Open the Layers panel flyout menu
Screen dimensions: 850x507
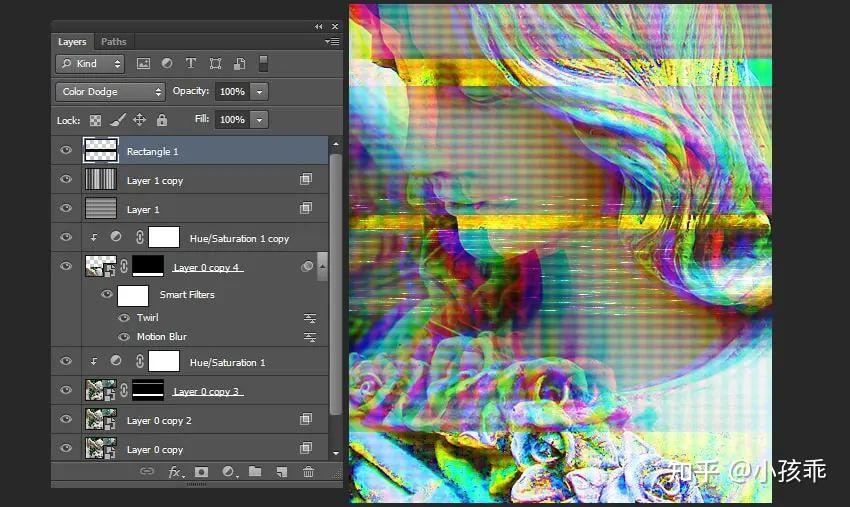(x=332, y=41)
